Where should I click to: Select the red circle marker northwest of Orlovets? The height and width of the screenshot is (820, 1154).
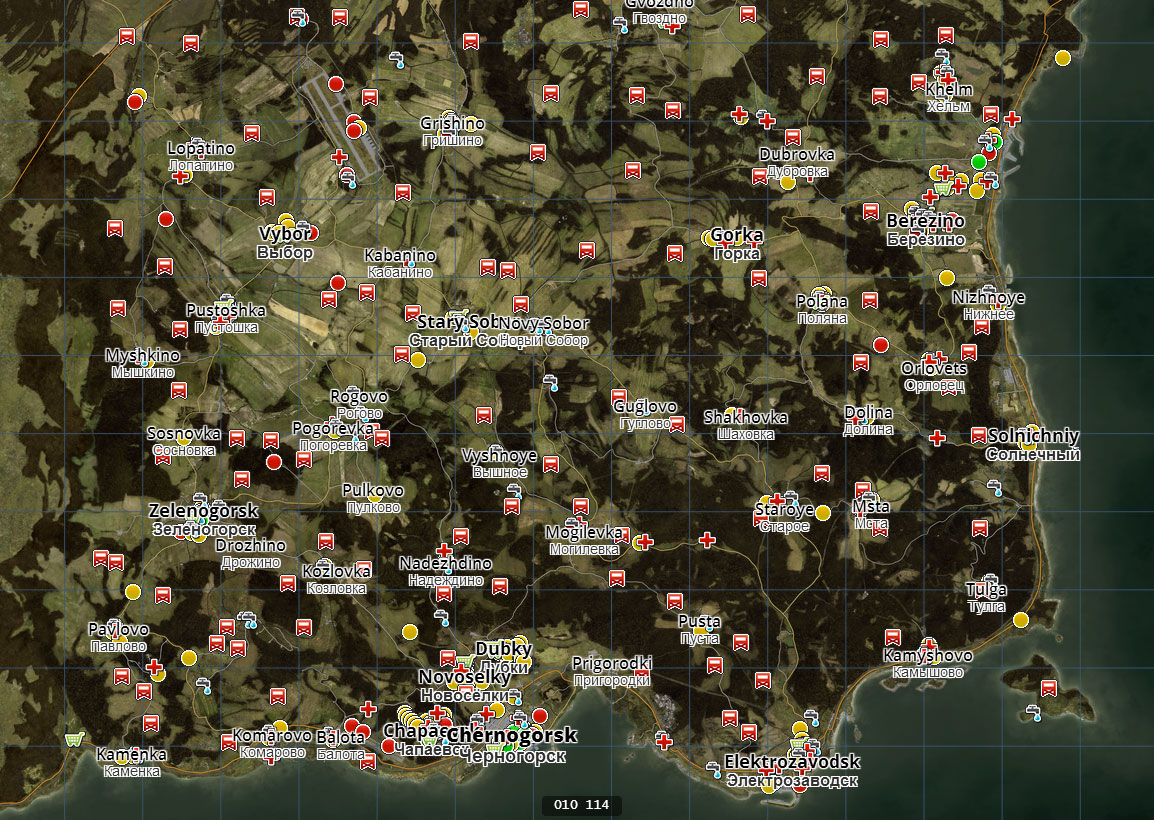[x=881, y=344]
